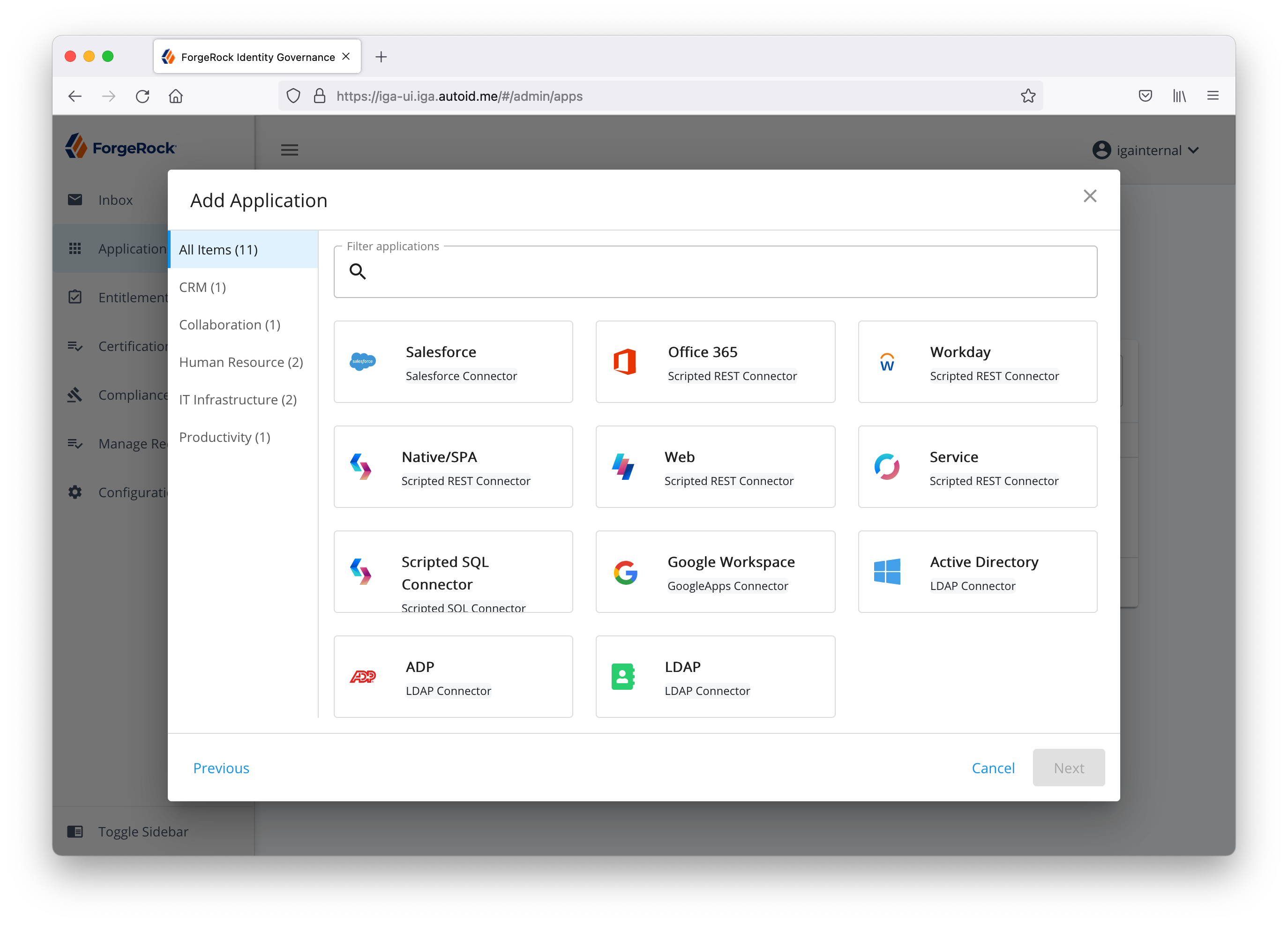Click the Service circular logo icon
Viewport: 1288px width, 925px height.
tap(886, 467)
